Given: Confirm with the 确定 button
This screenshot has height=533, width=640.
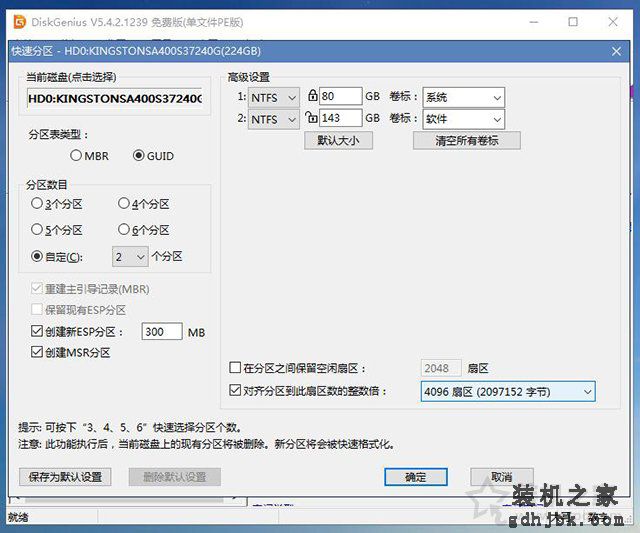Looking at the screenshot, I should pyautogui.click(x=416, y=477).
